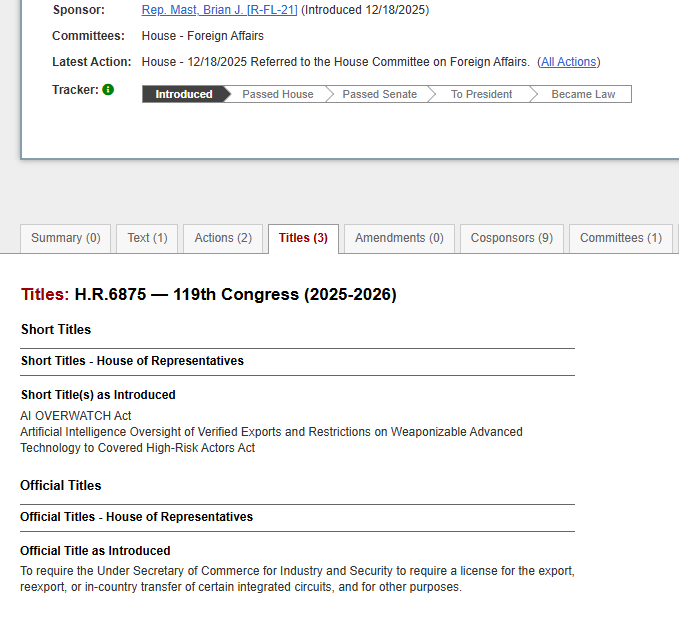
Task: View the Cosponsors (9) tab
Action: click(512, 238)
